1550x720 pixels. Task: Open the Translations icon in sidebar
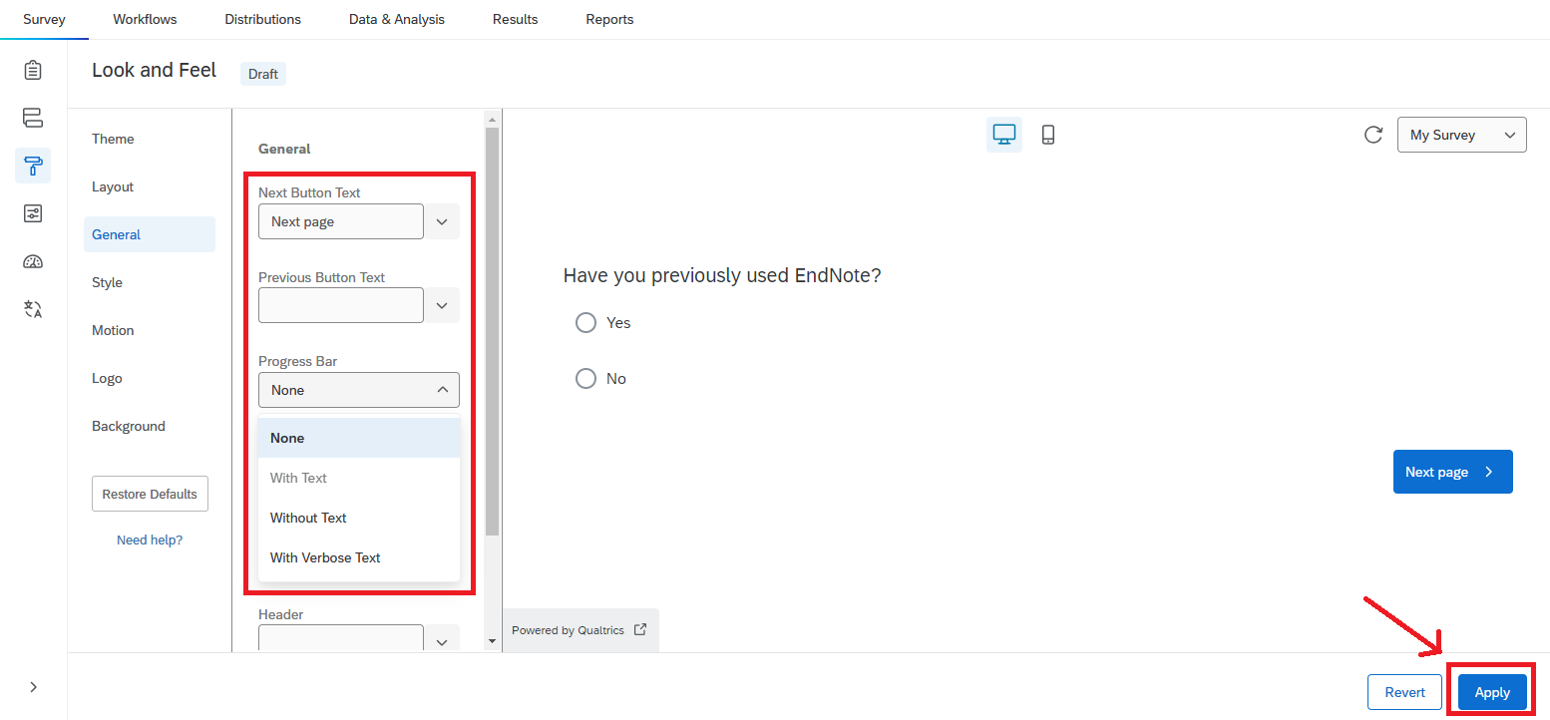33,309
